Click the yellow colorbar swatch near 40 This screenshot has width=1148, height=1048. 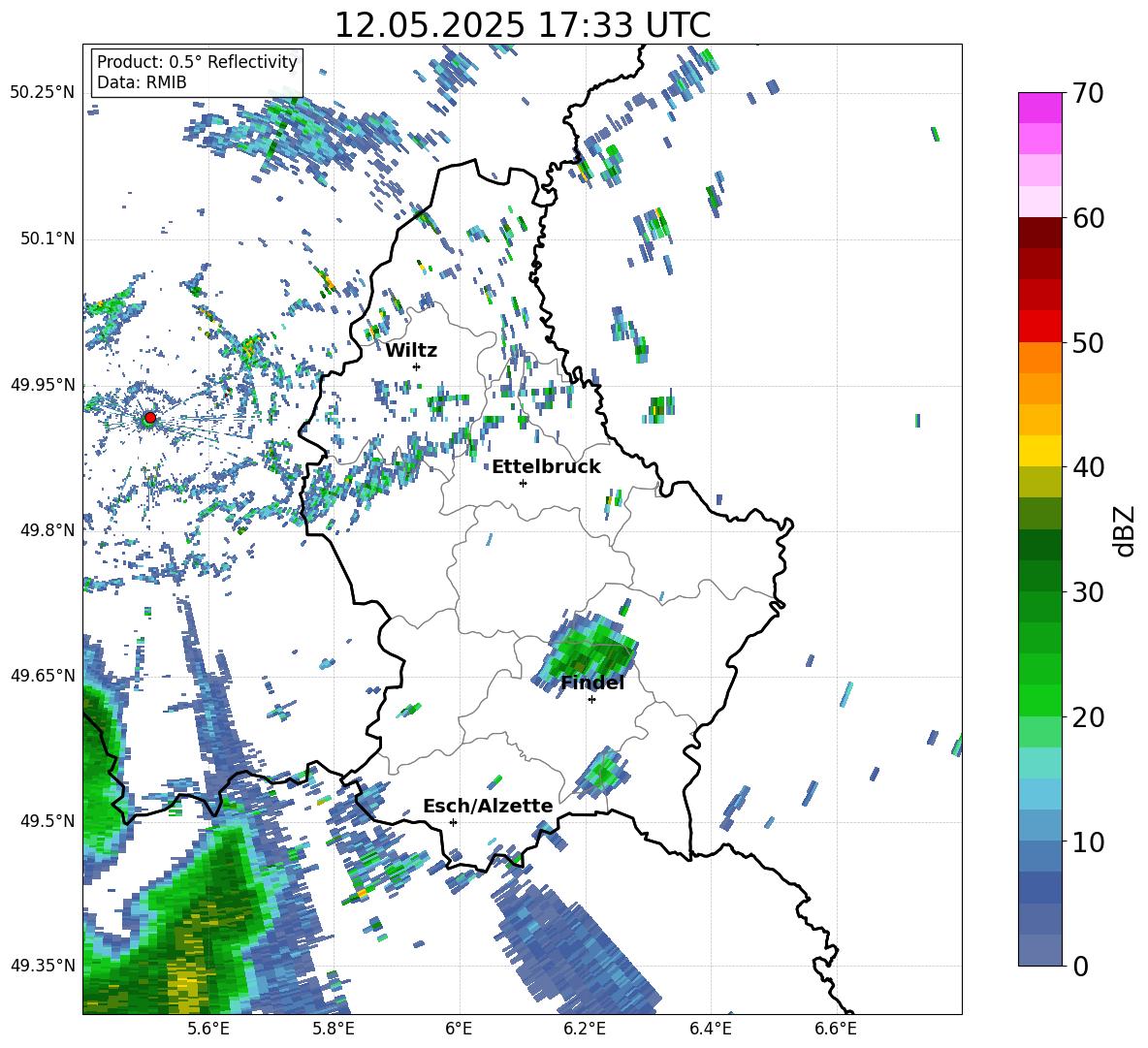pos(1039,452)
